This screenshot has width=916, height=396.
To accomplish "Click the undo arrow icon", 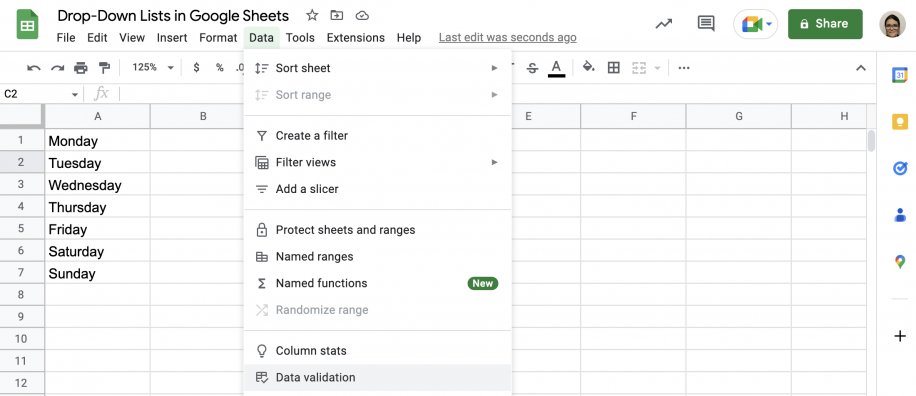I will [x=33, y=68].
